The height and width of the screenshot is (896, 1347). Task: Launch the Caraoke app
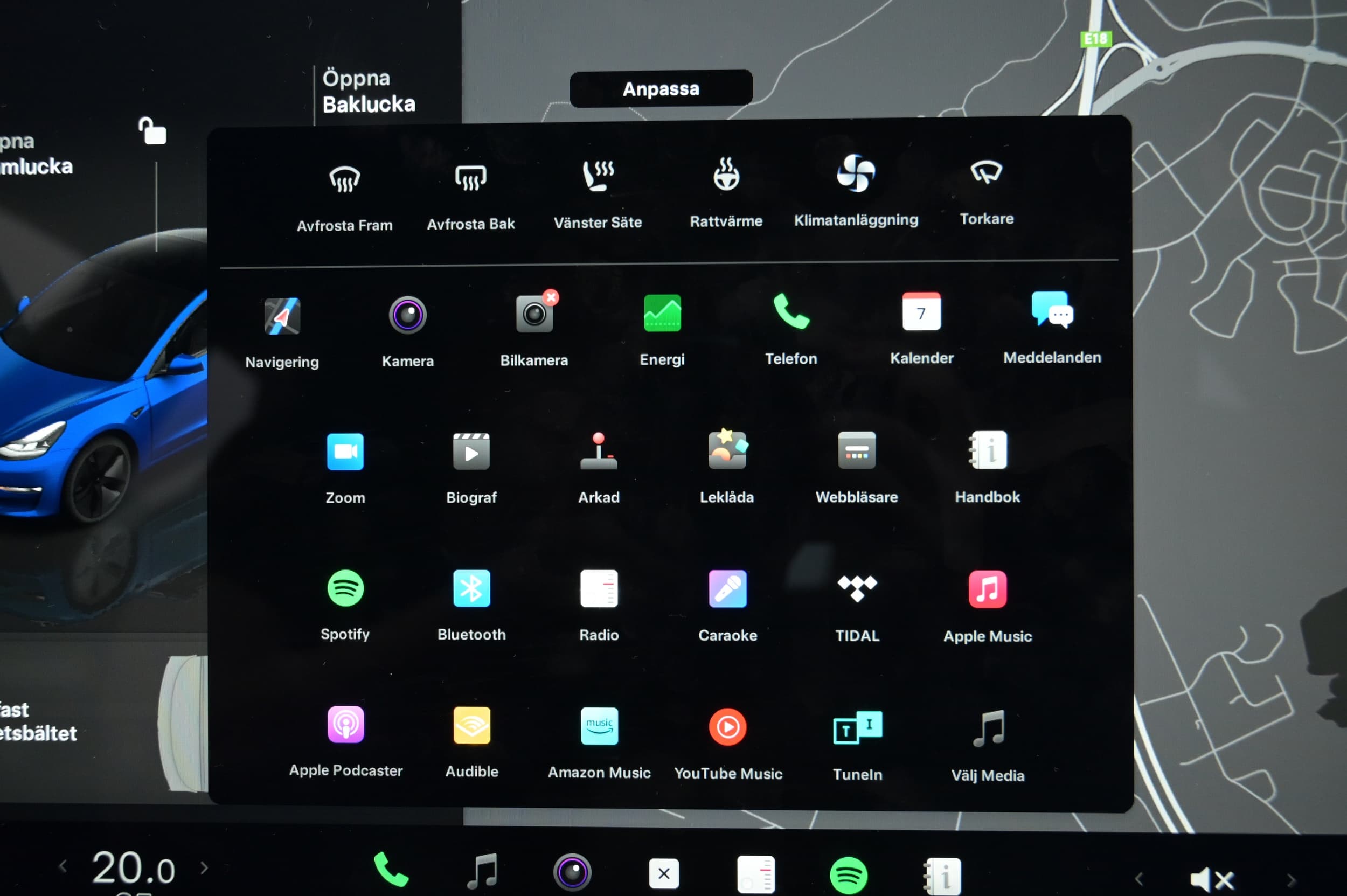[x=727, y=606]
